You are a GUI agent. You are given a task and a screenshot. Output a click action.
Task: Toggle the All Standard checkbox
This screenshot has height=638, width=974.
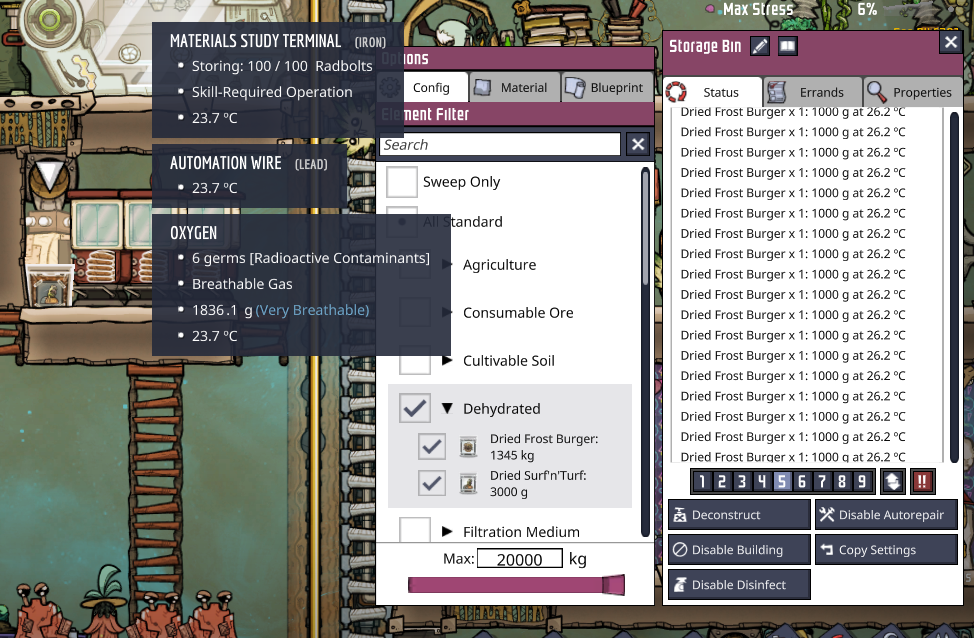click(x=401, y=222)
